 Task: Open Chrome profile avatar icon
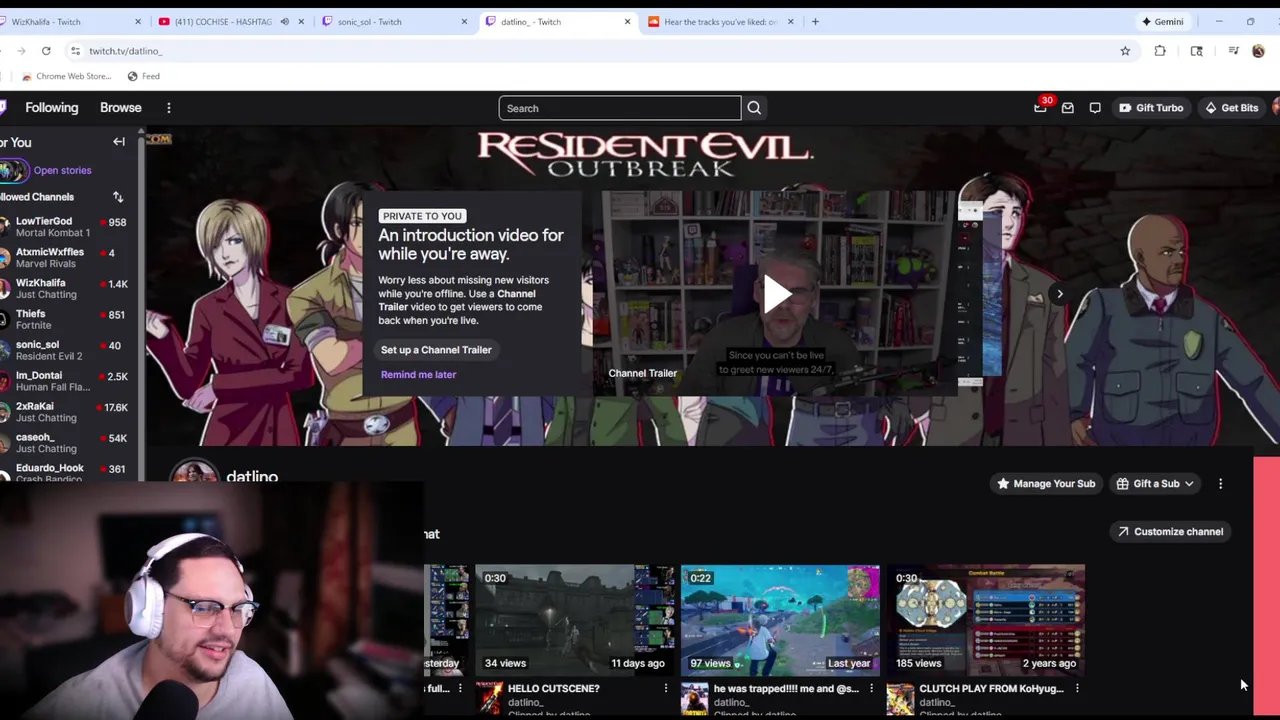pos(1258,51)
